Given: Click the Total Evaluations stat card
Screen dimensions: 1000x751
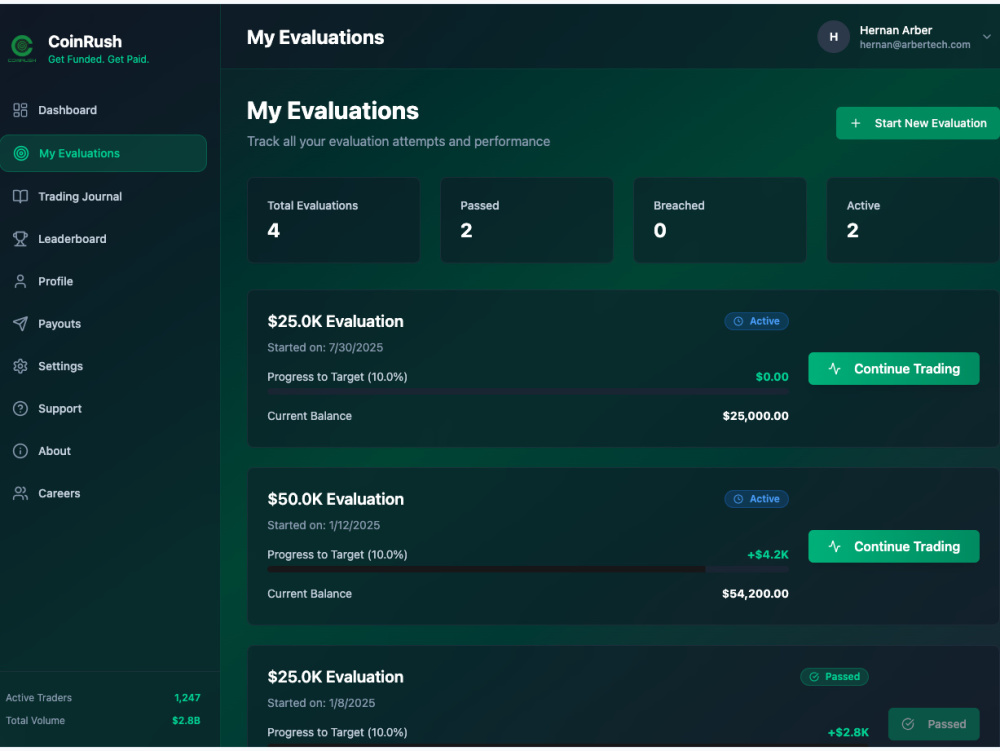Looking at the screenshot, I should 334,220.
